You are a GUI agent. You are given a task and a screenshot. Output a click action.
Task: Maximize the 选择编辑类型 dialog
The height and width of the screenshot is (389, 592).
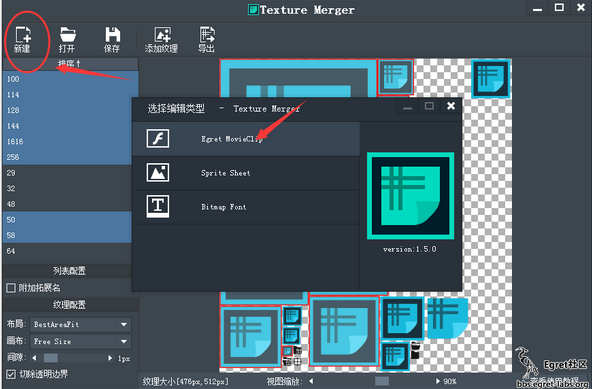429,106
